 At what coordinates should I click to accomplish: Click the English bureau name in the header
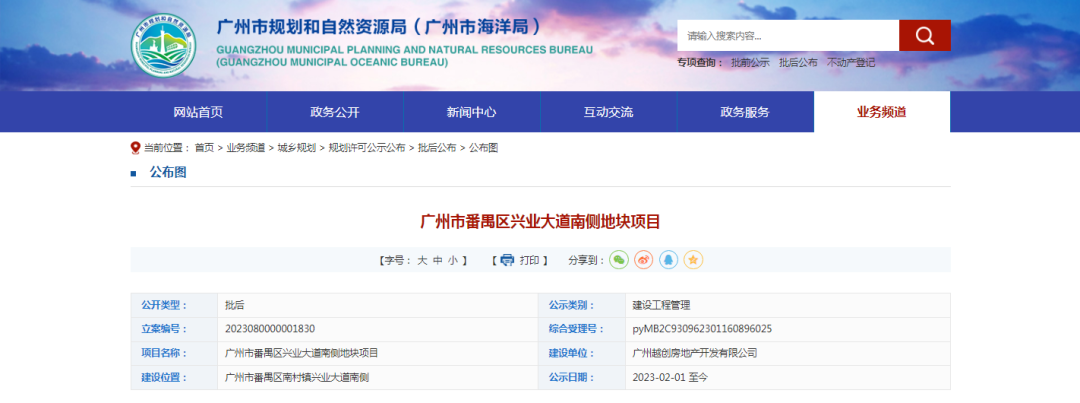coord(404,56)
